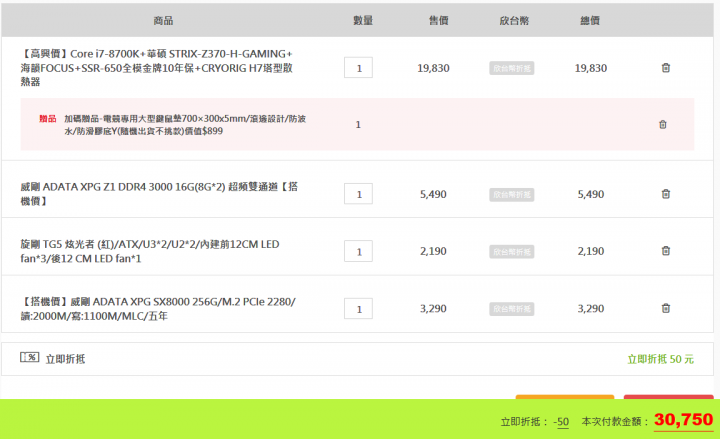Click the 2,190 unit price cell
Image resolution: width=720 pixels, height=439 pixels.
(x=433, y=251)
